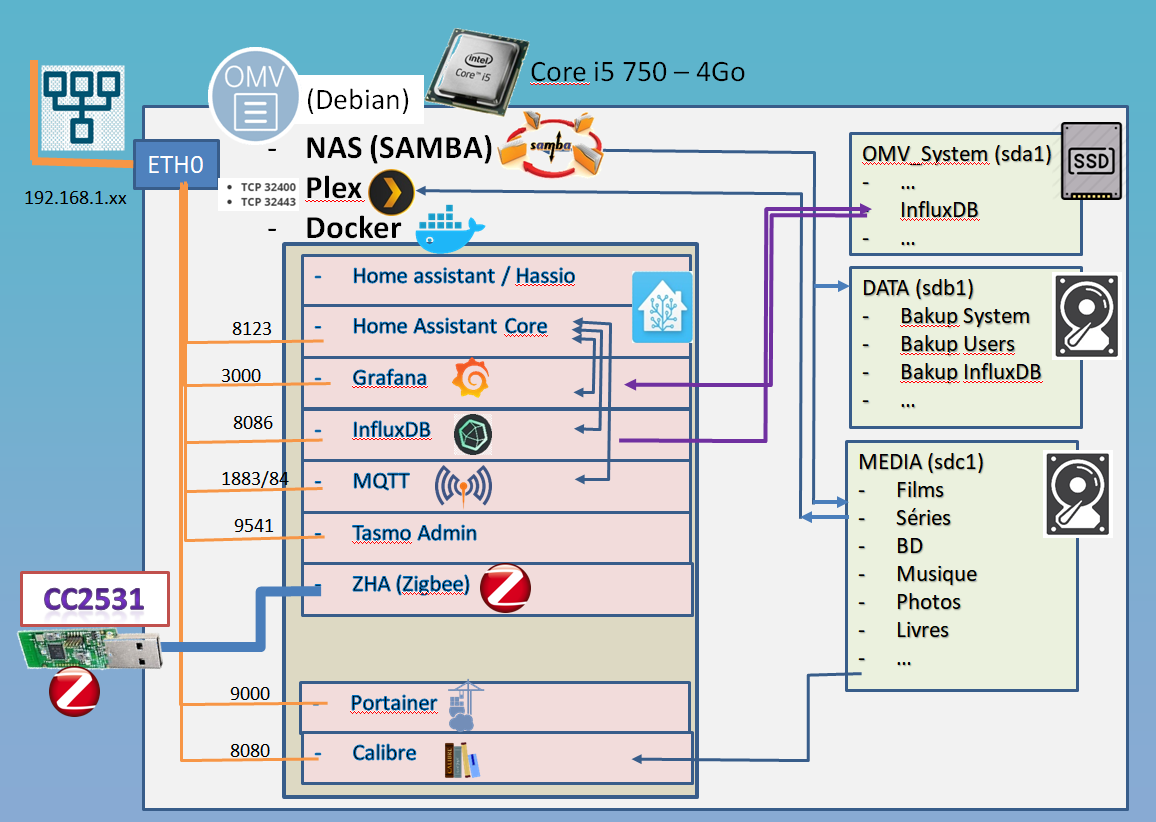Click the OMV circular logo
Screen dimensions: 1156x822
click(x=254, y=95)
